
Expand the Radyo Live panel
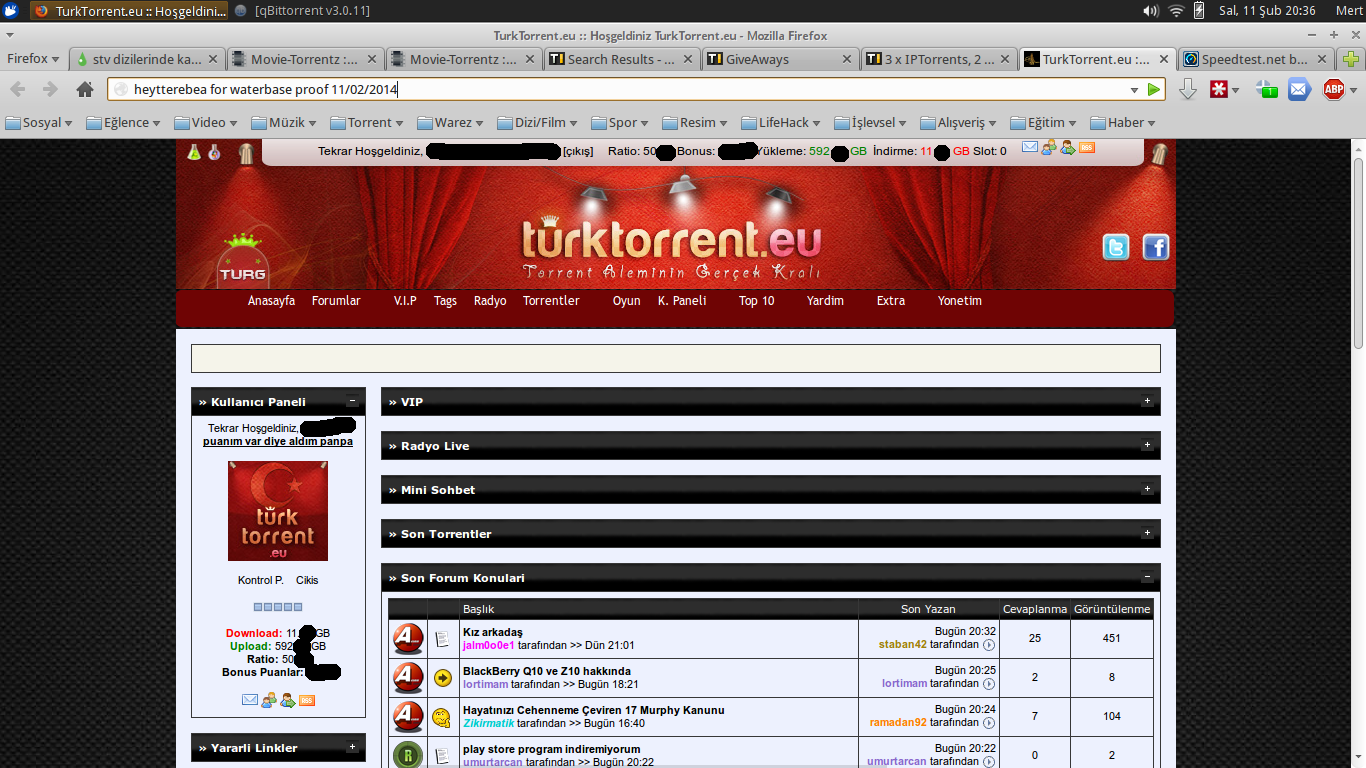pos(1147,445)
